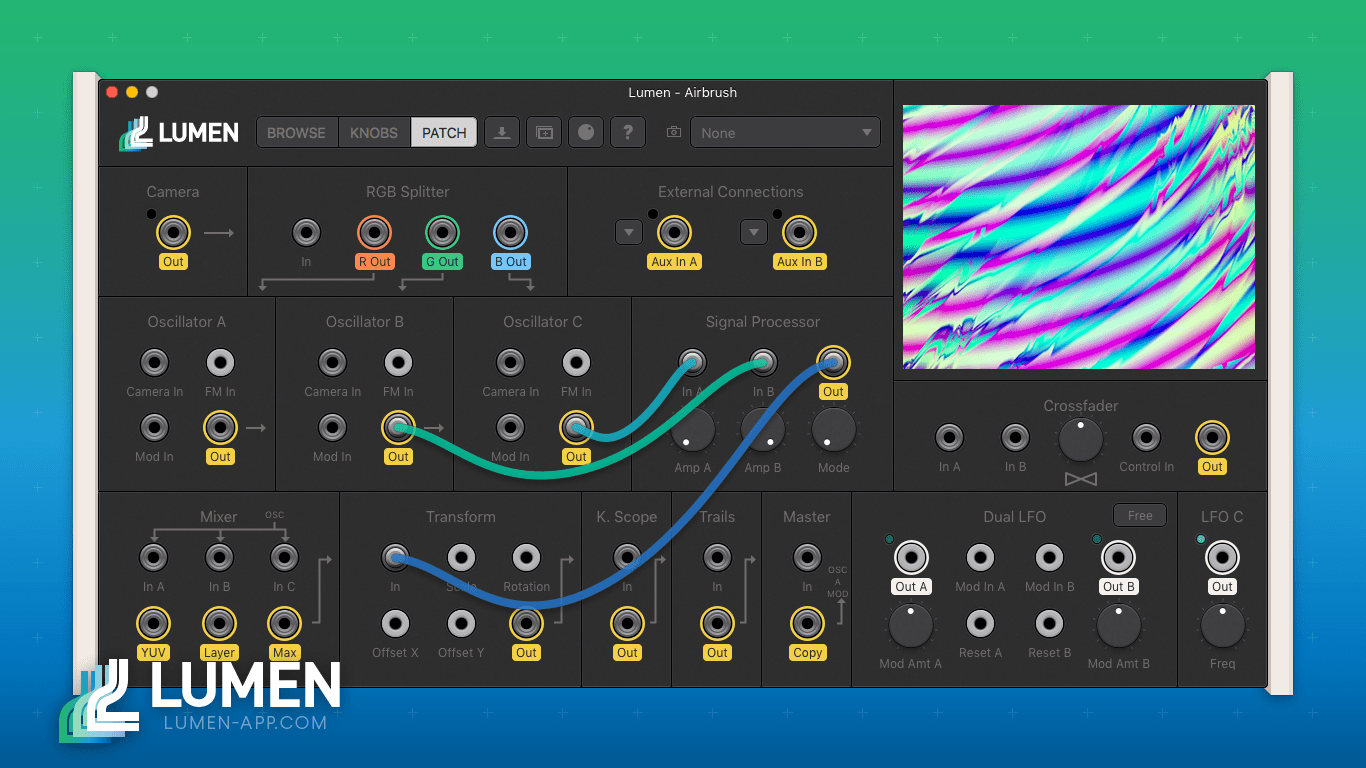Open the Aux In A source dropdown
The height and width of the screenshot is (768, 1366).
629,231
